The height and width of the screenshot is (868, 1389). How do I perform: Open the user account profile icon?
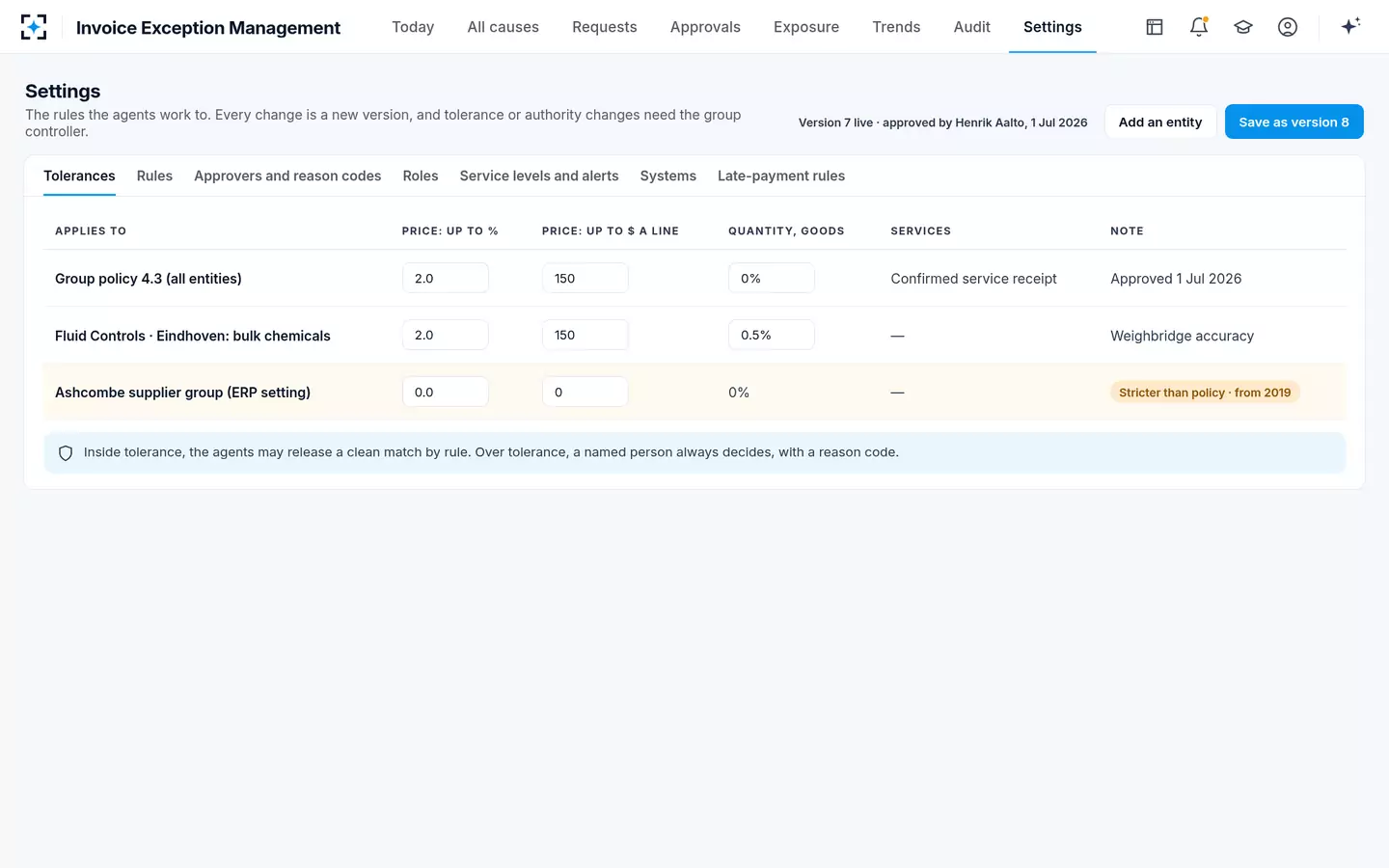point(1288,27)
